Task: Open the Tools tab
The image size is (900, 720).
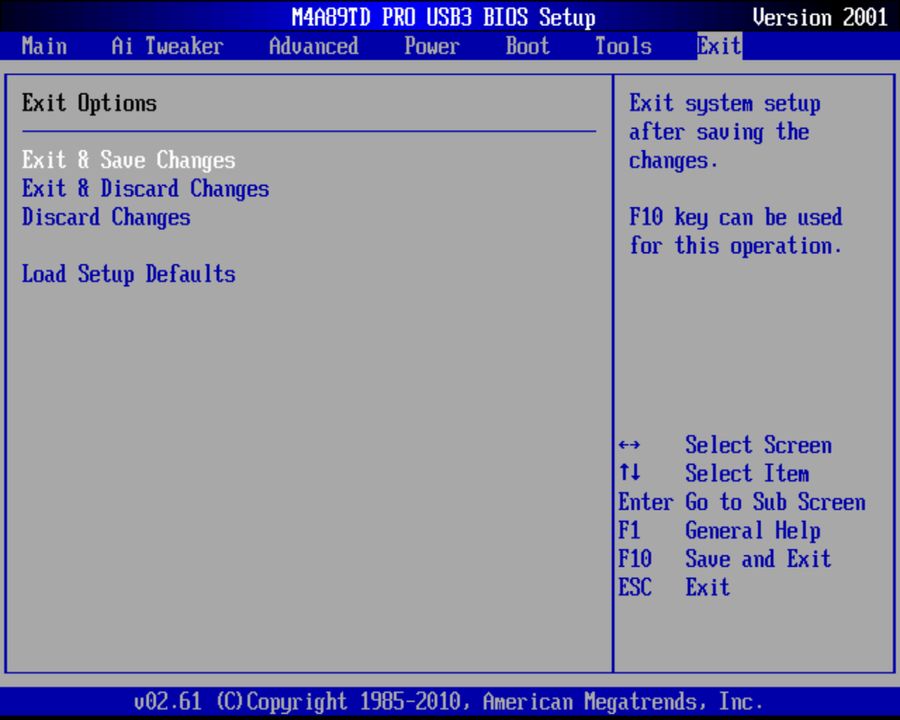Action: (x=622, y=46)
